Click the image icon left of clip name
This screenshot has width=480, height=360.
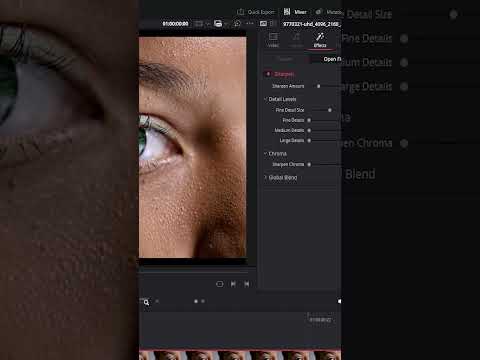click(x=263, y=24)
